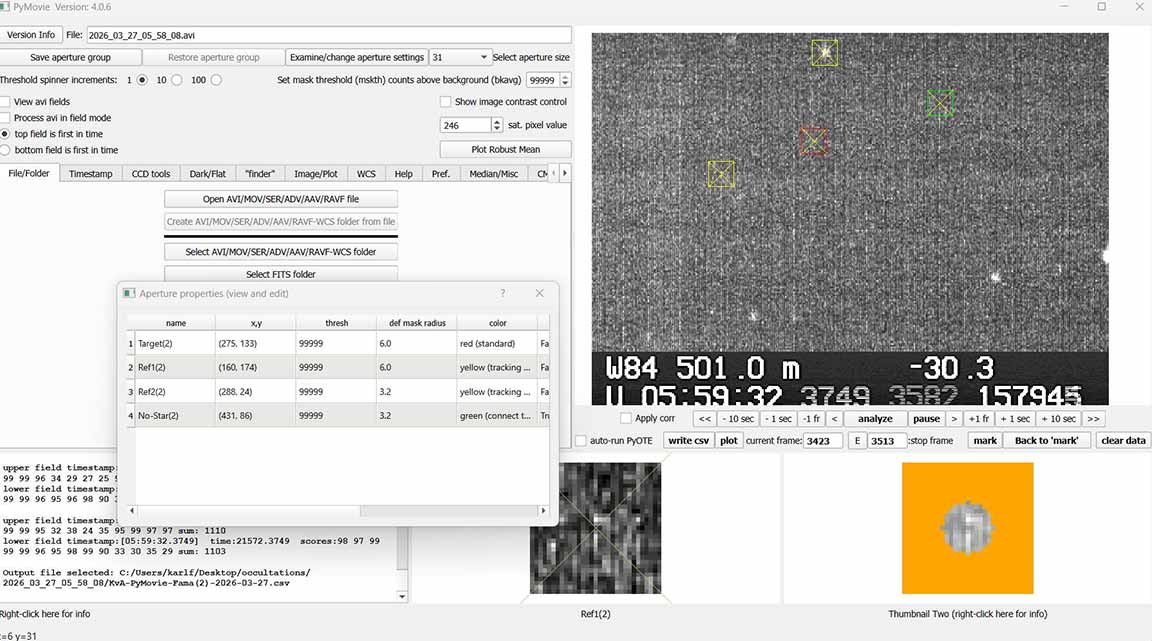
Task: Open the CCD tools tab
Action: [151, 174]
